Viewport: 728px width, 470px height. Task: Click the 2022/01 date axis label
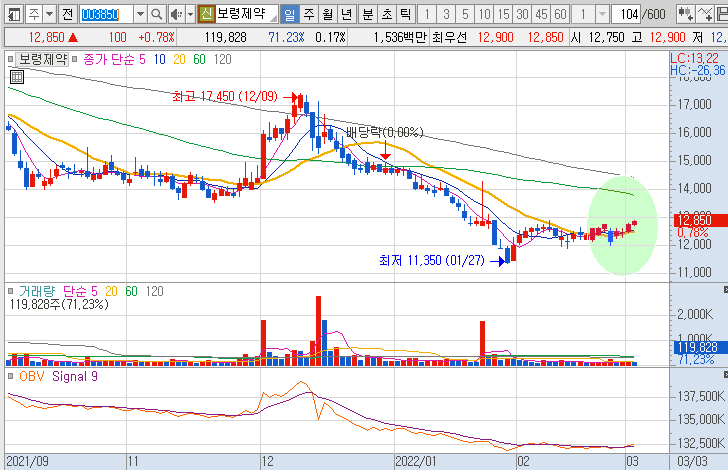[x=416, y=462]
